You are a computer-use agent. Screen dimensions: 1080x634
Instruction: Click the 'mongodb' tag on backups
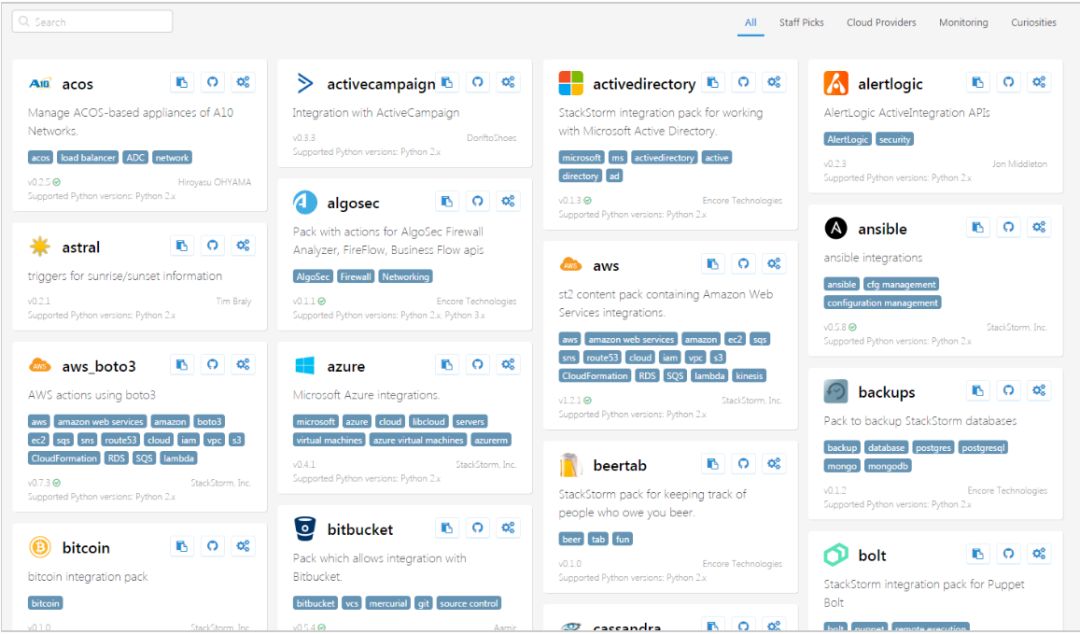click(x=888, y=467)
